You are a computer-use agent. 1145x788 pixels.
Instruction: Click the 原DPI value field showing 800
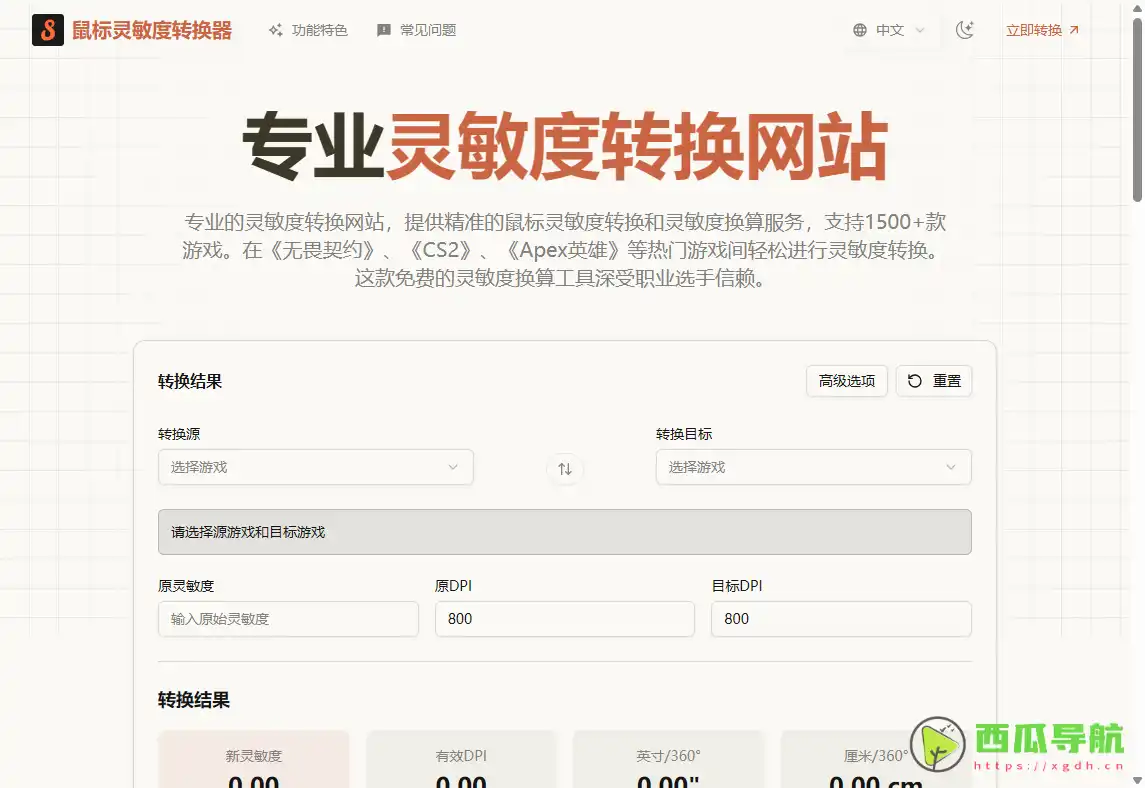(x=565, y=619)
